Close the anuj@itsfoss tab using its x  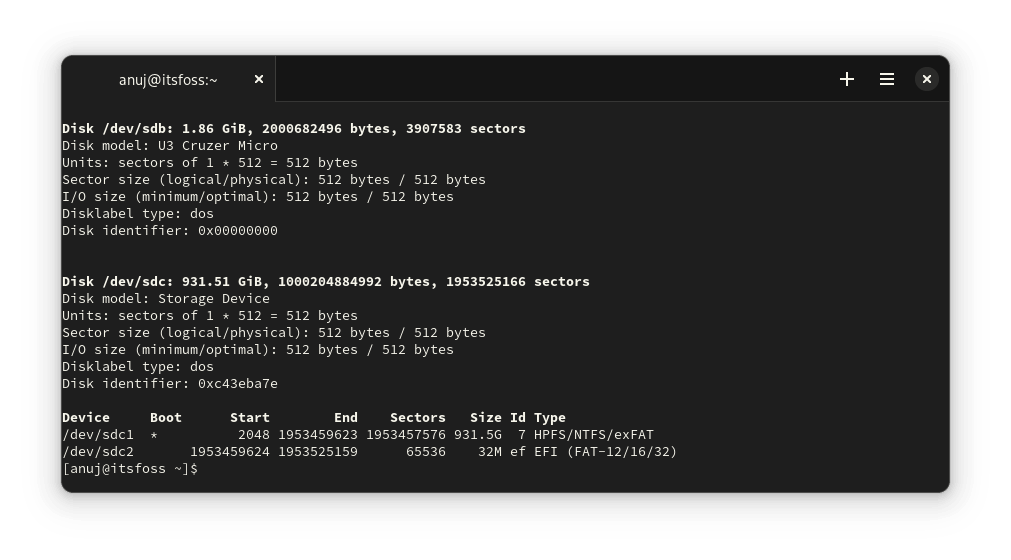tap(259, 79)
